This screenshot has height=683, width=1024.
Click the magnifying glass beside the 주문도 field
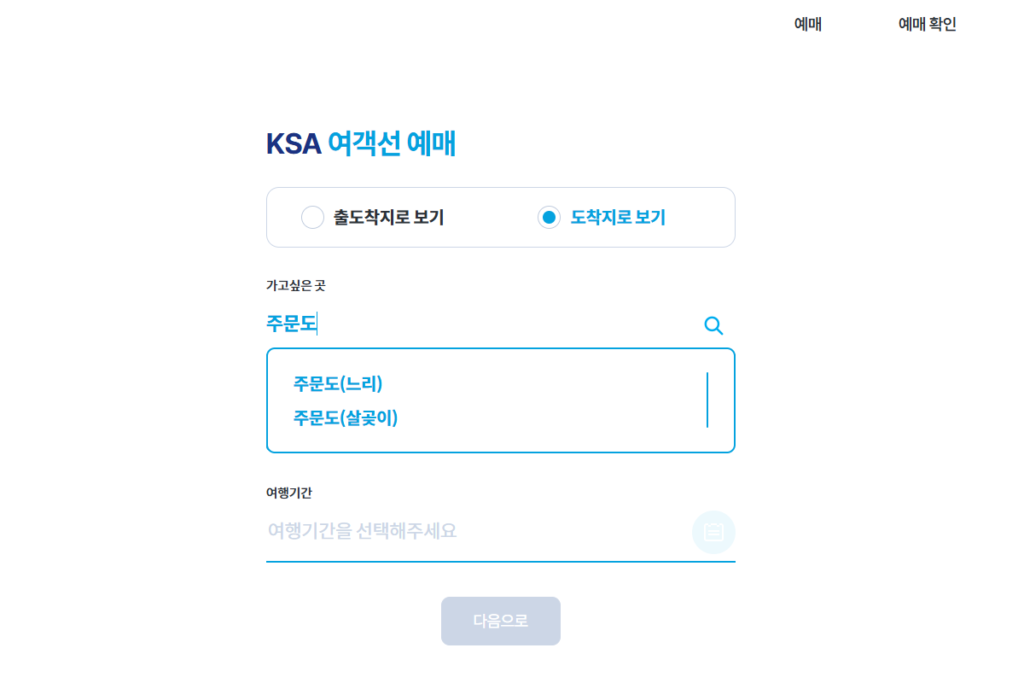point(713,324)
